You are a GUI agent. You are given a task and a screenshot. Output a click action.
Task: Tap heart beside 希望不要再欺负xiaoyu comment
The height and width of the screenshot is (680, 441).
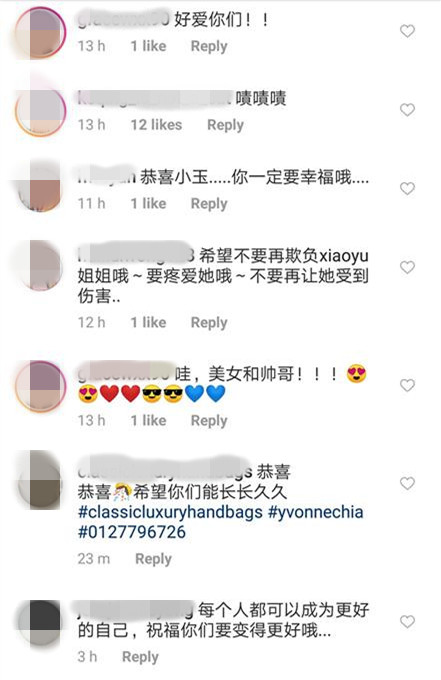(x=407, y=267)
